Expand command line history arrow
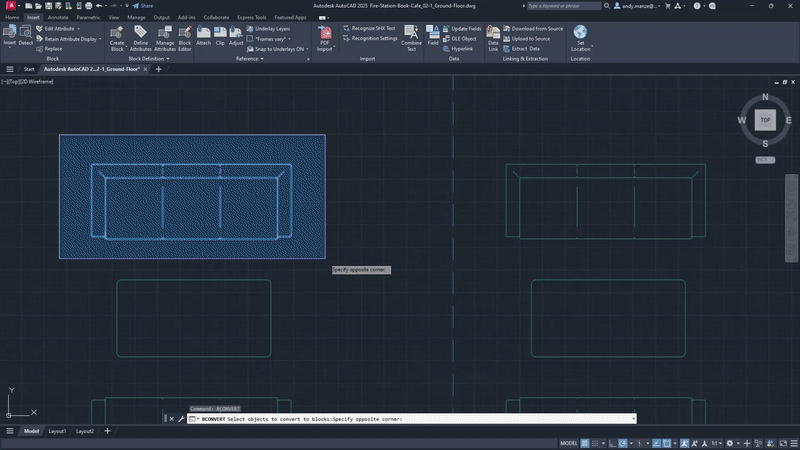The width and height of the screenshot is (800, 450). pos(634,419)
